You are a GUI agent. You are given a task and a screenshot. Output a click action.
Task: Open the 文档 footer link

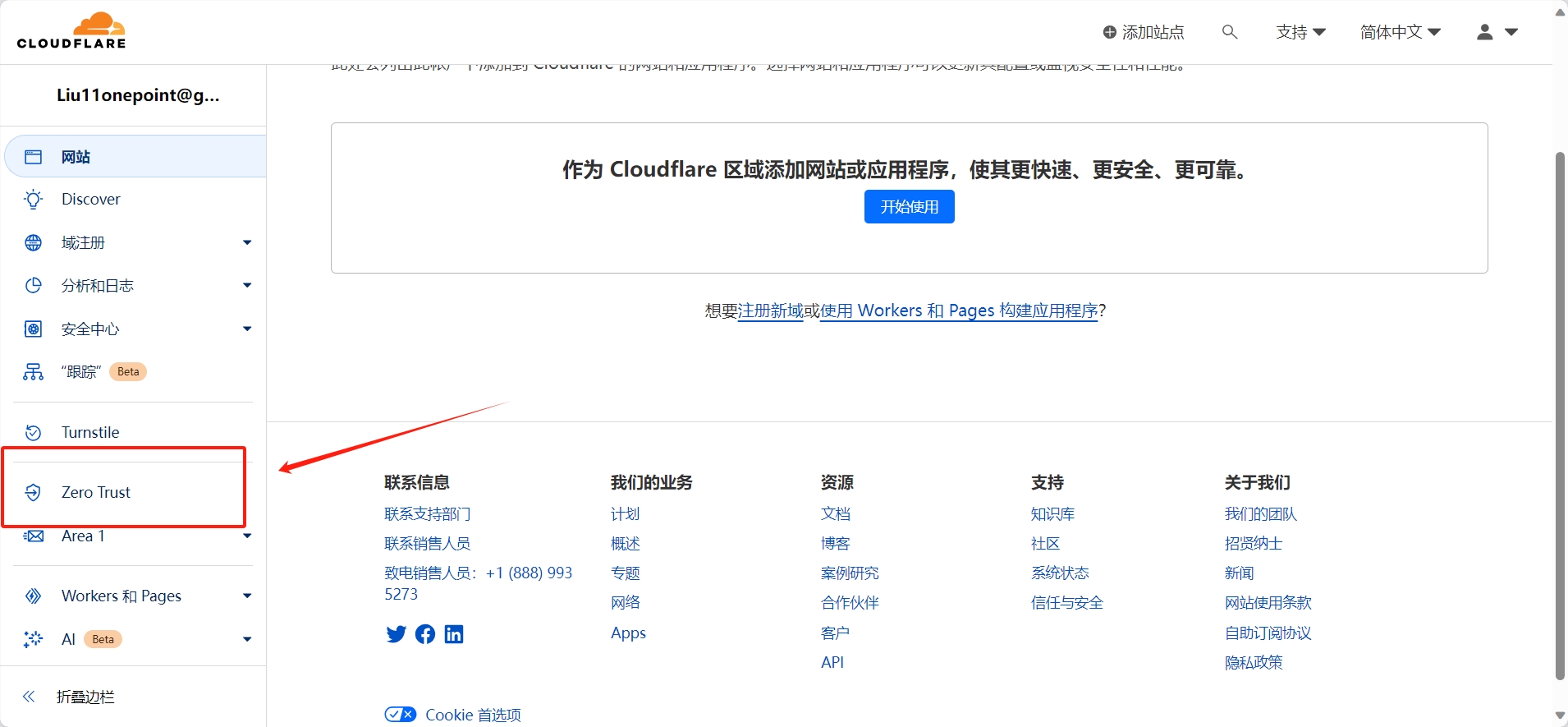pyautogui.click(x=836, y=514)
